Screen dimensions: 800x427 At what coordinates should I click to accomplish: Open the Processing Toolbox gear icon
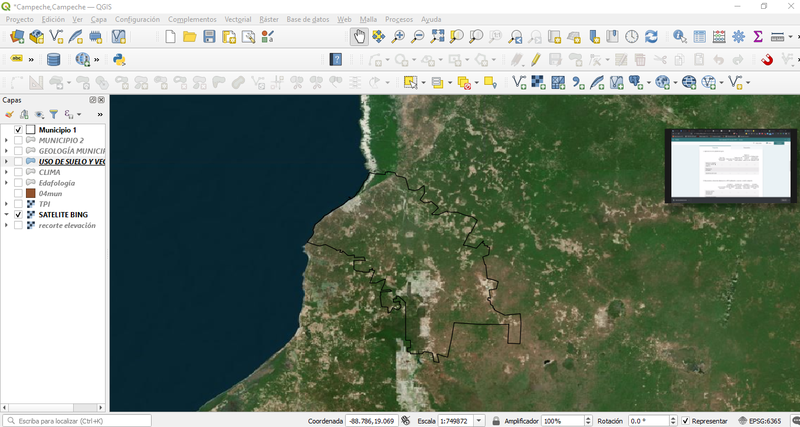[738, 36]
